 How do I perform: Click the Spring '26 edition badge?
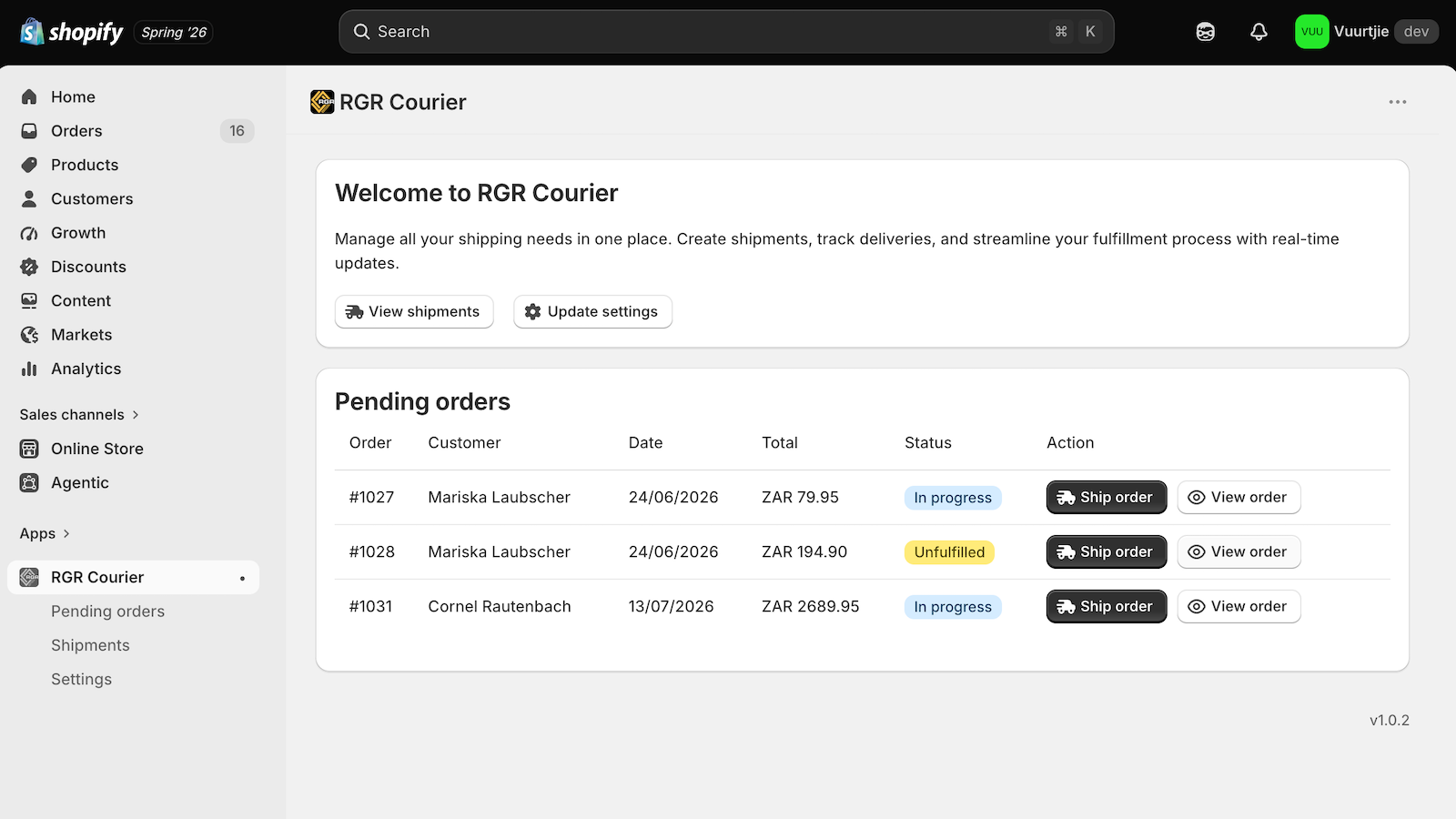click(x=174, y=33)
